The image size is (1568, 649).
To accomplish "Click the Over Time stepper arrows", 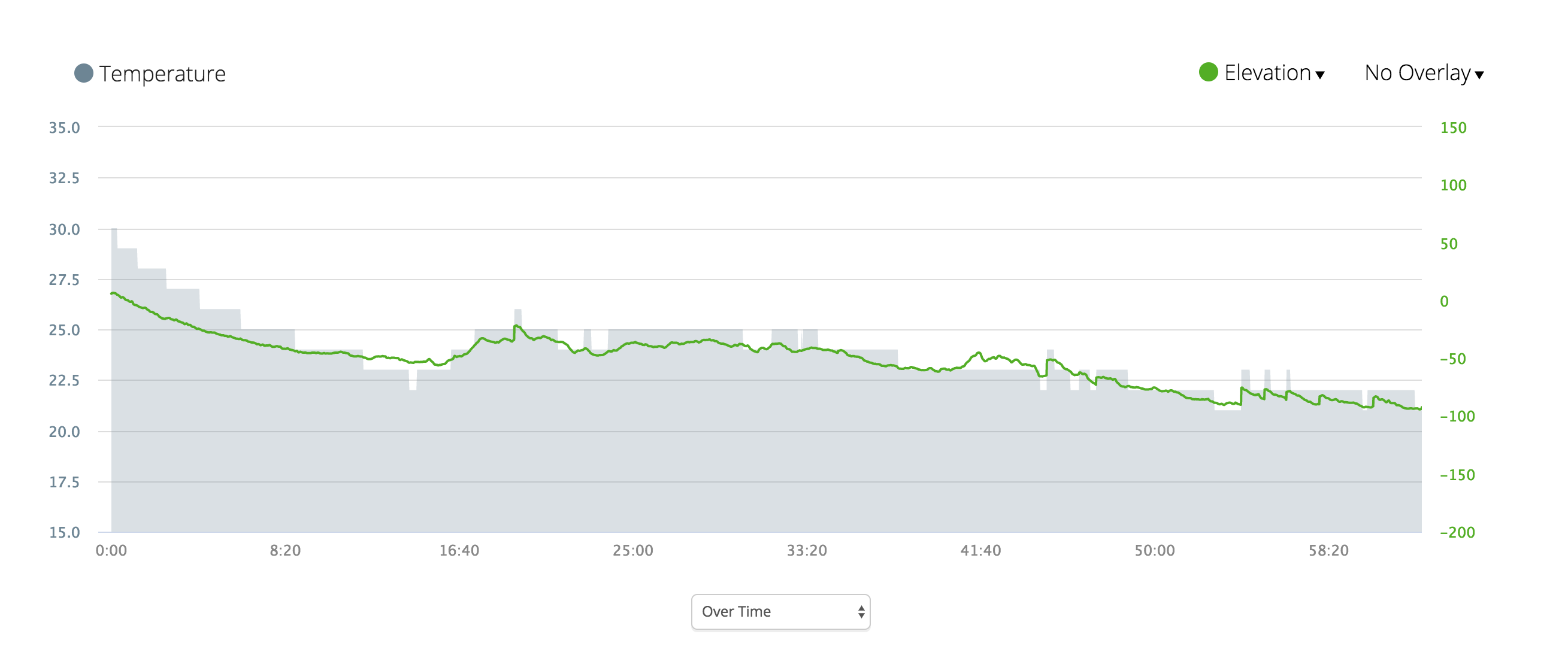I will point(861,611).
